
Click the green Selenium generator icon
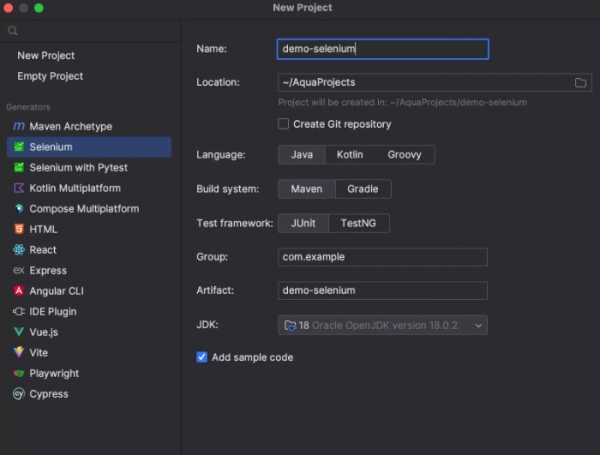click(19, 147)
